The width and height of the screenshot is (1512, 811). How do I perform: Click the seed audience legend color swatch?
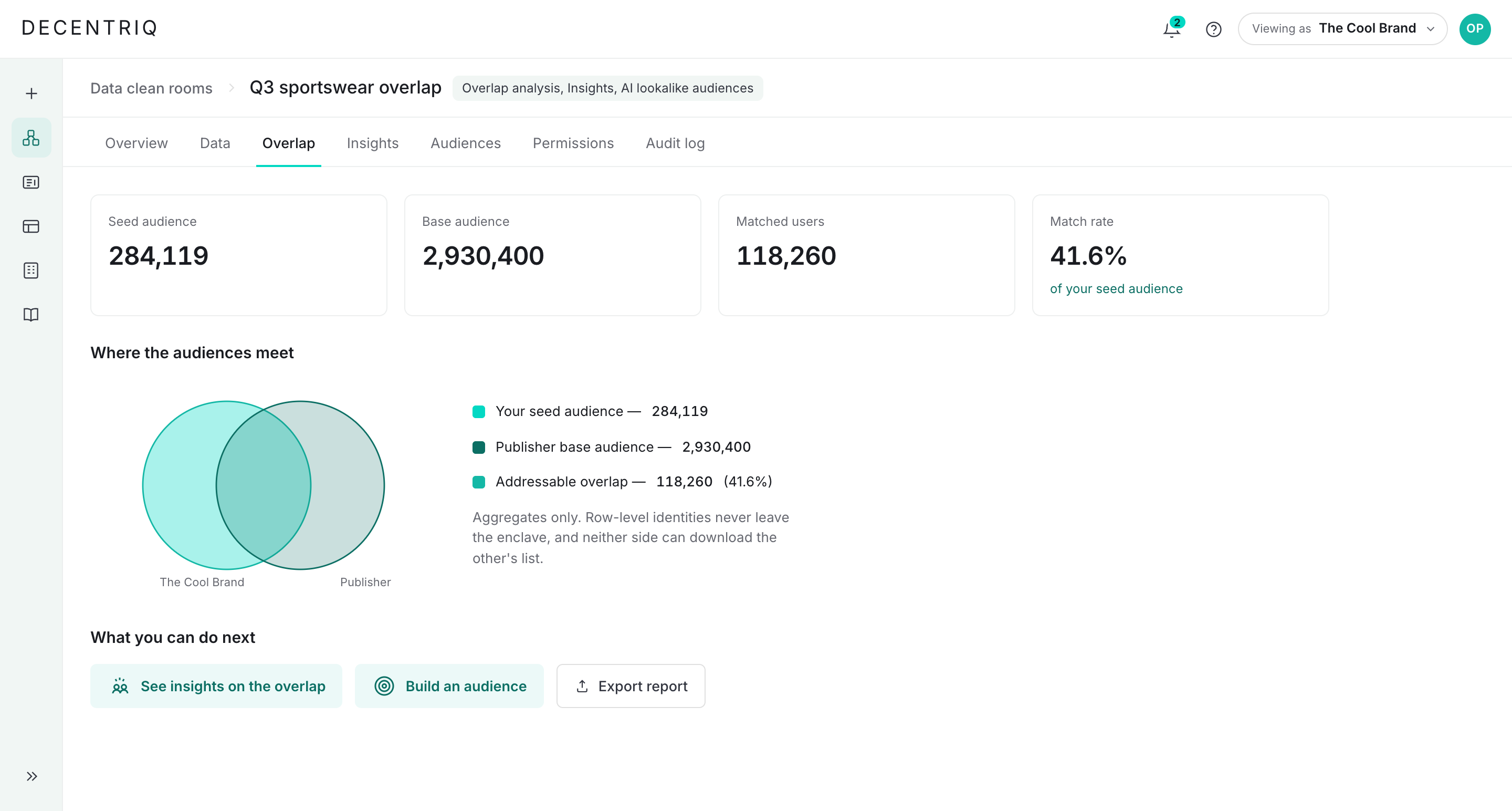(479, 412)
